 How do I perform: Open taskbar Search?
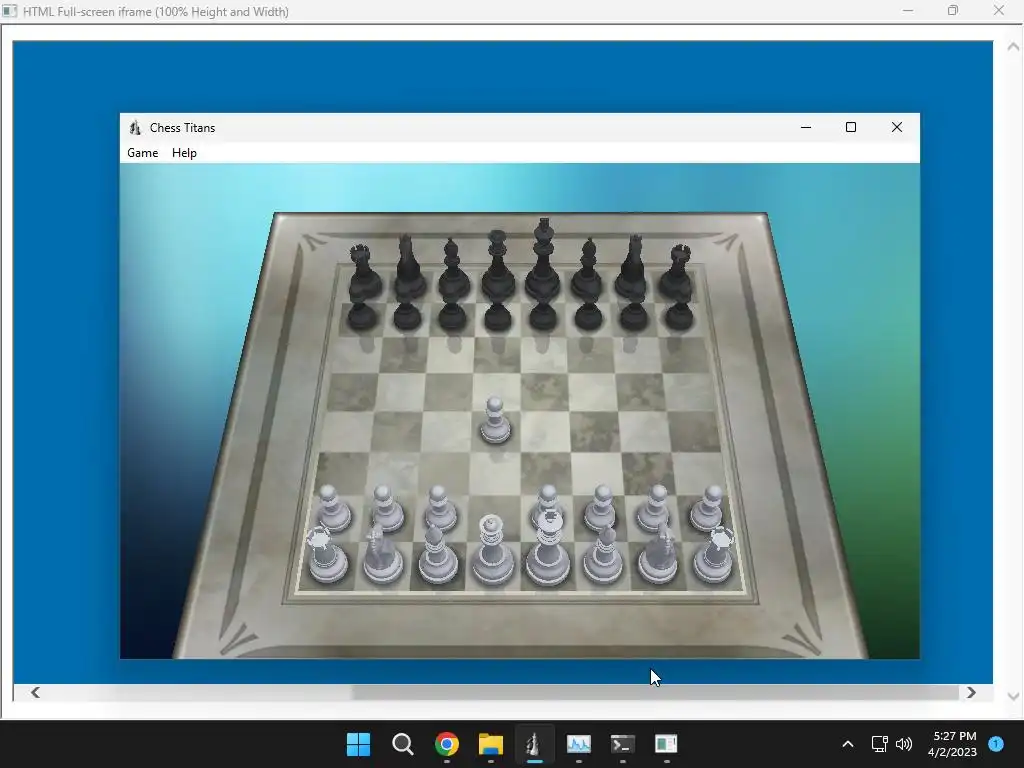point(402,744)
